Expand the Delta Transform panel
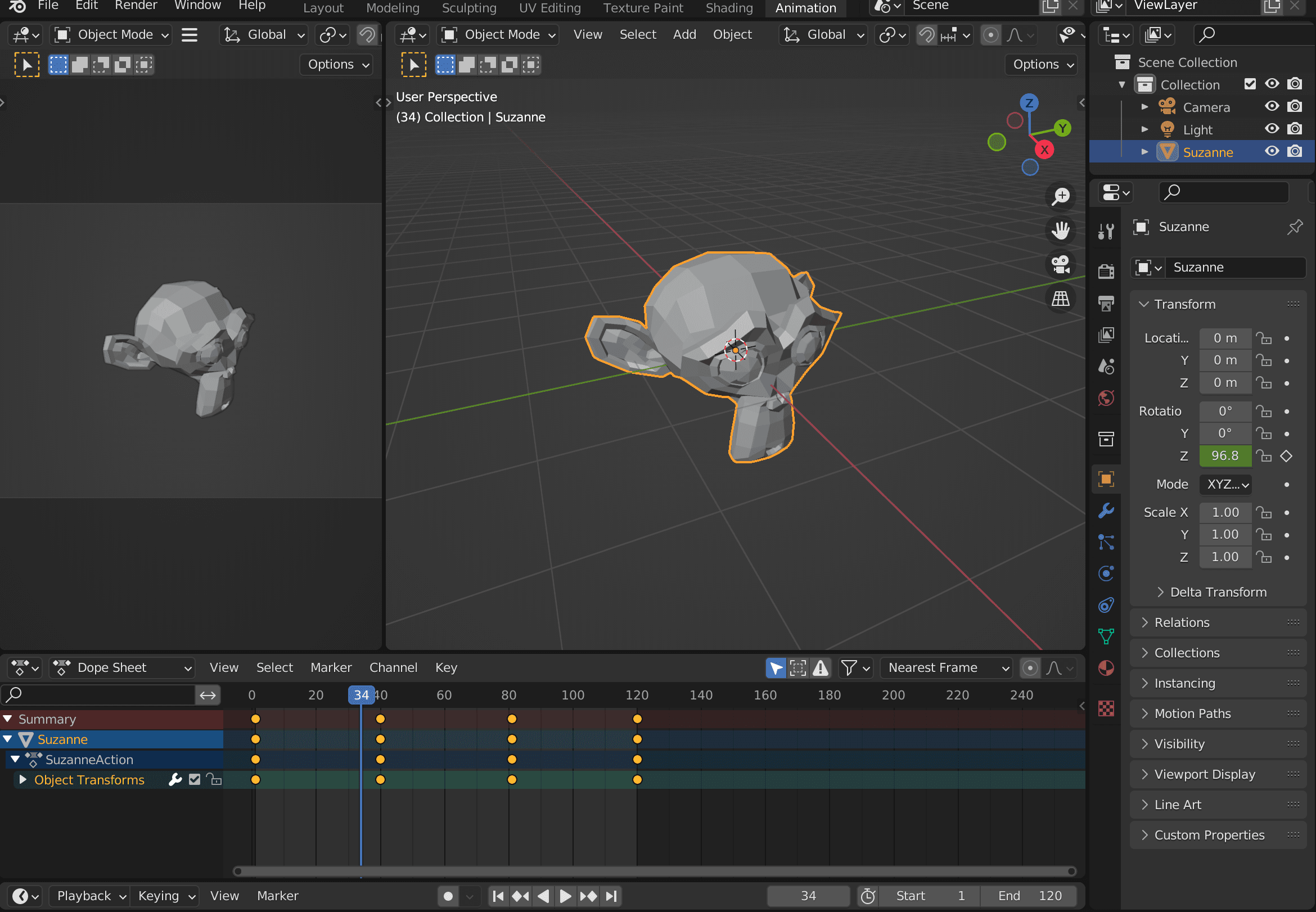Viewport: 1316px width, 912px height. pos(1218,592)
